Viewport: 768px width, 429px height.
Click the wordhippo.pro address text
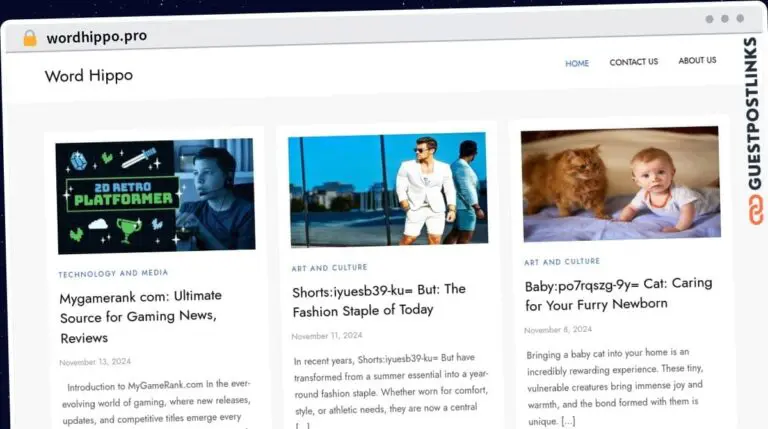[96, 37]
